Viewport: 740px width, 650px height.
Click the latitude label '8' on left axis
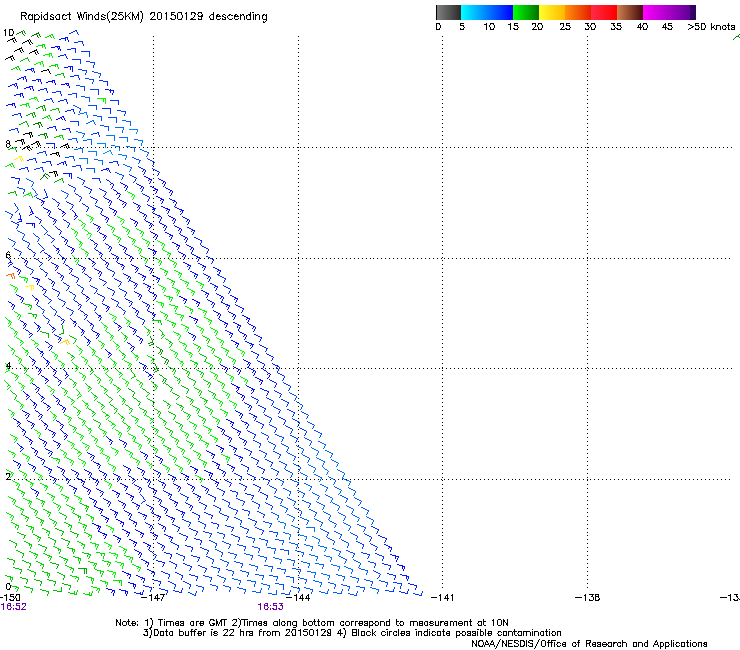point(8,144)
